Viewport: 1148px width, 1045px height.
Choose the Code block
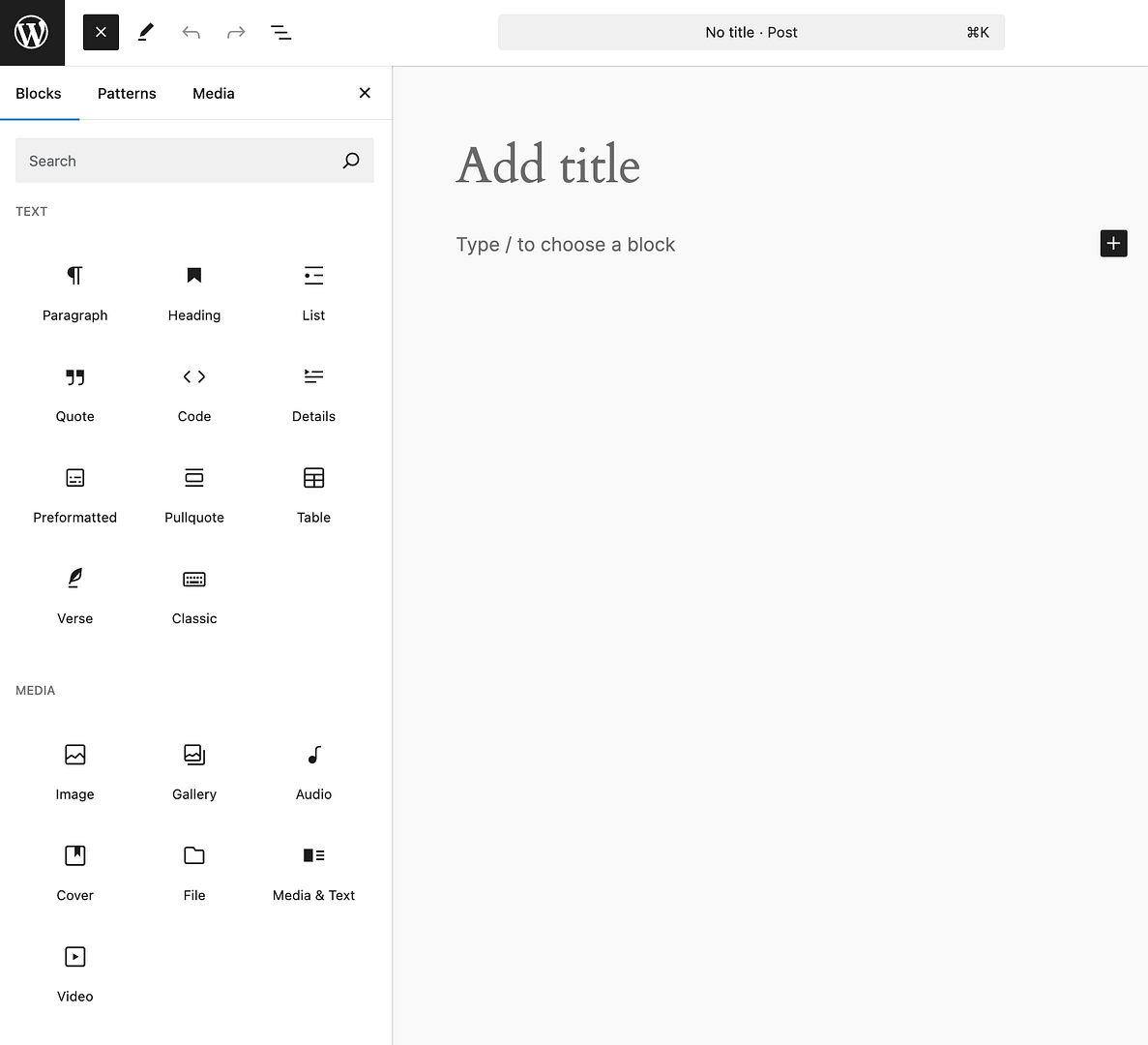(x=194, y=394)
